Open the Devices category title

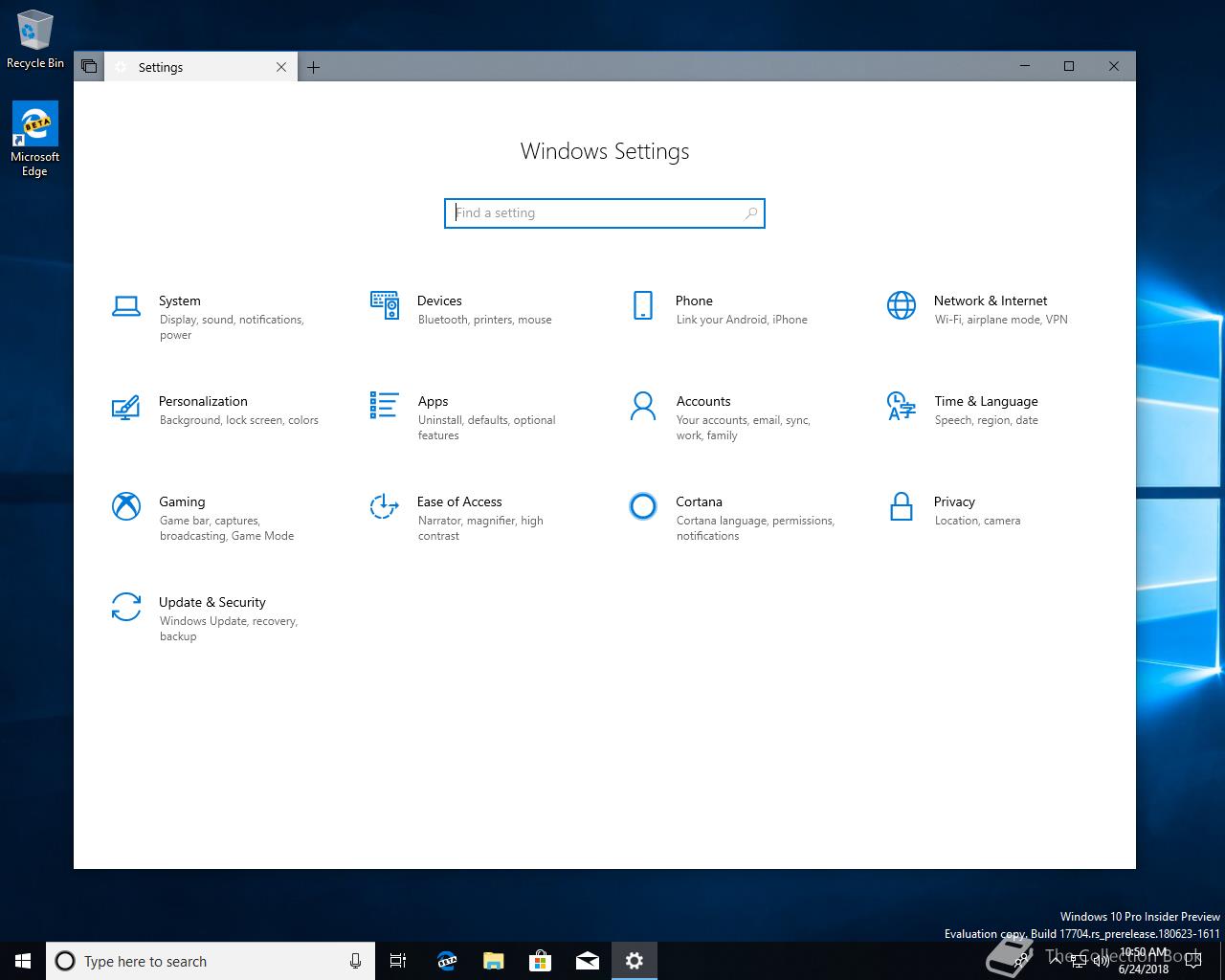tap(439, 301)
